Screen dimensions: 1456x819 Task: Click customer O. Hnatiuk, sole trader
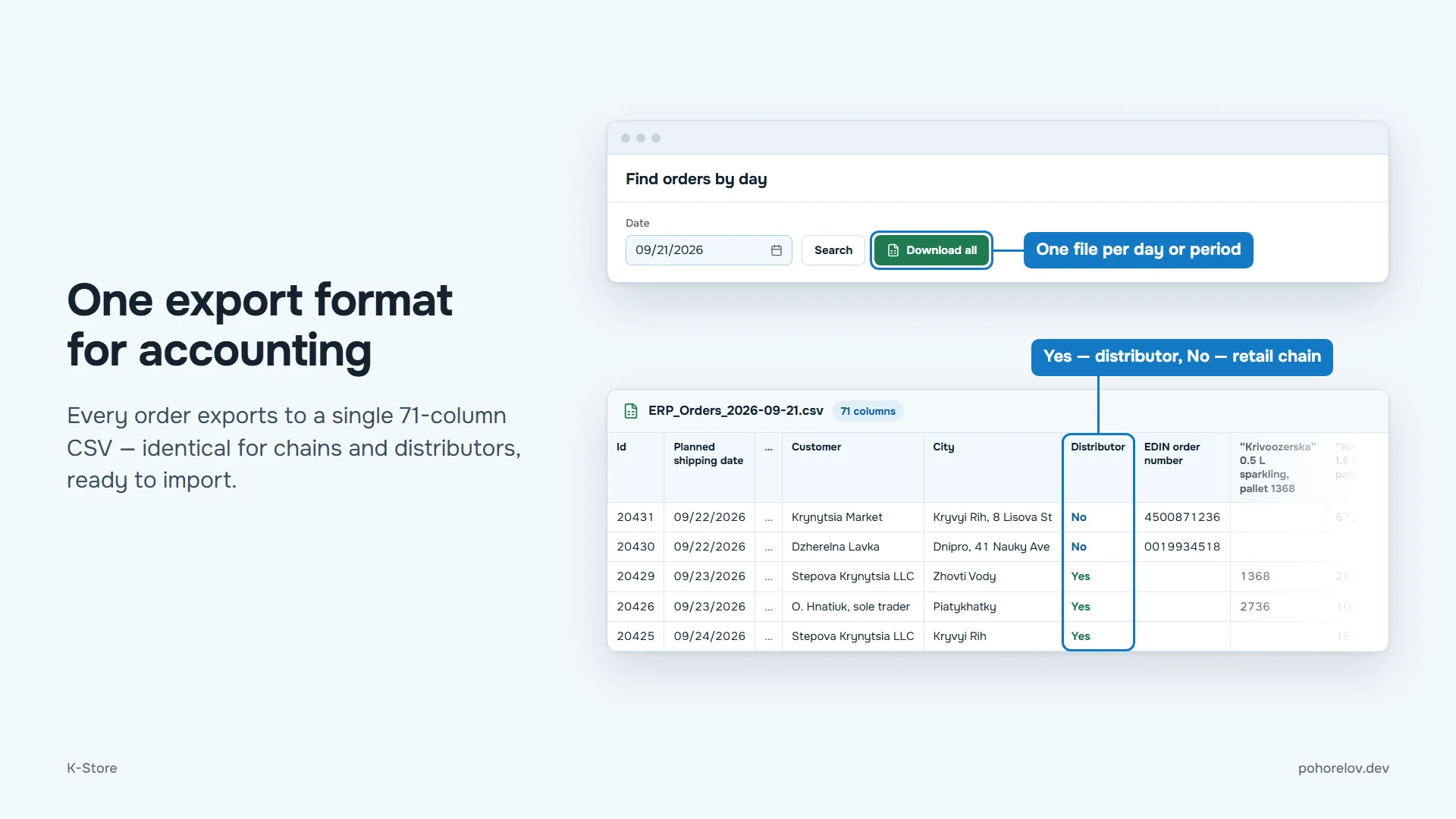850,607
